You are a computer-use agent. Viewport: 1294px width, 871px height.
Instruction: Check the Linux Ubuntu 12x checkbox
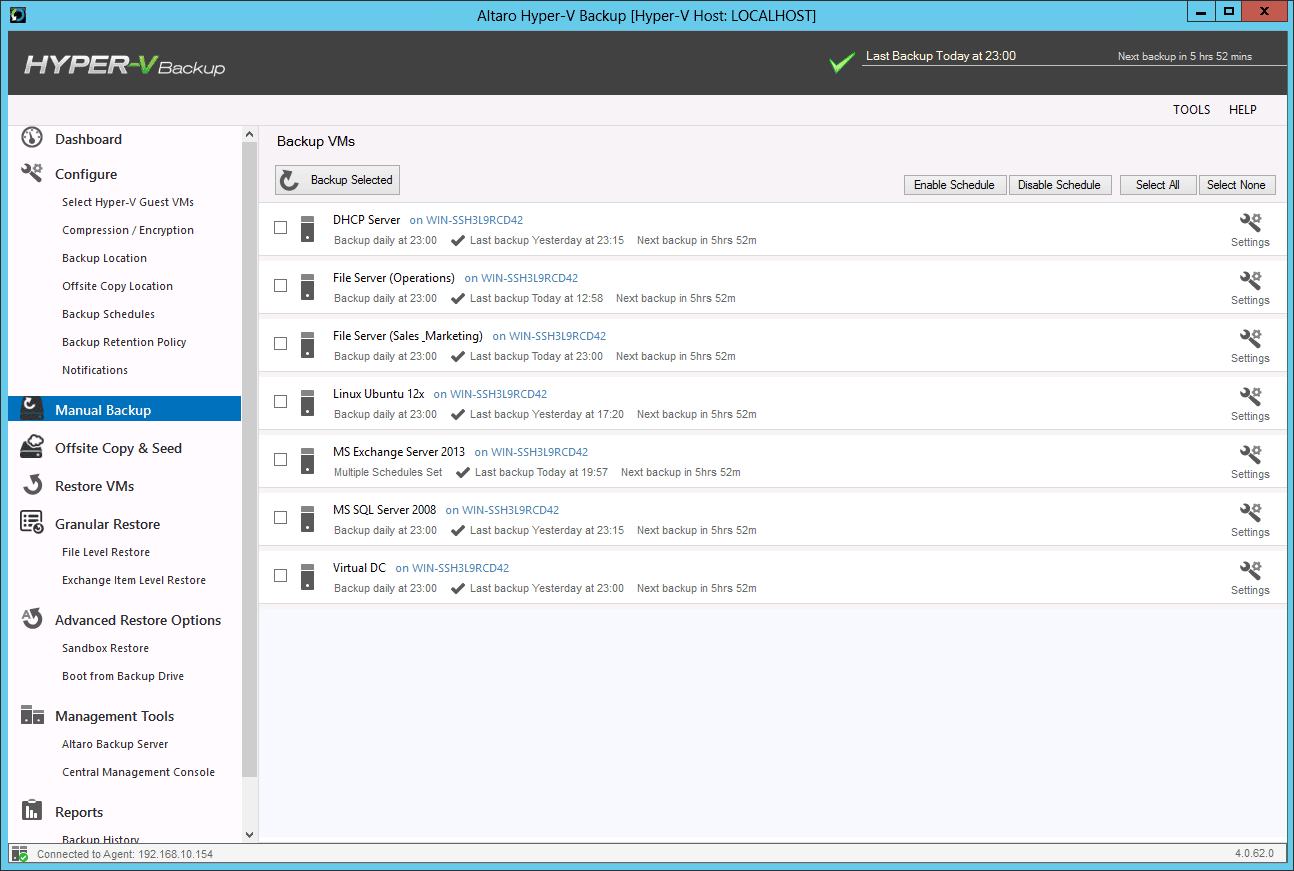281,401
